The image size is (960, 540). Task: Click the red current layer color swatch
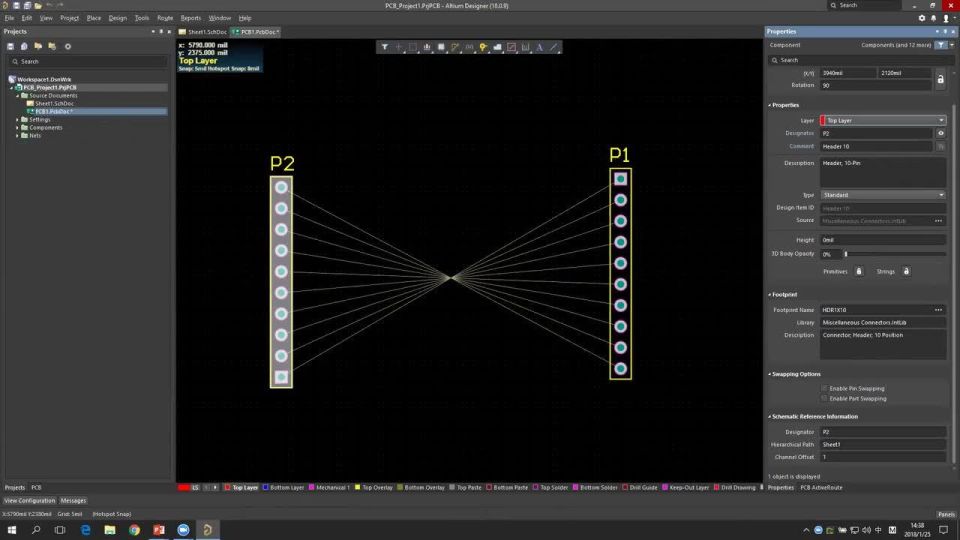click(184, 487)
